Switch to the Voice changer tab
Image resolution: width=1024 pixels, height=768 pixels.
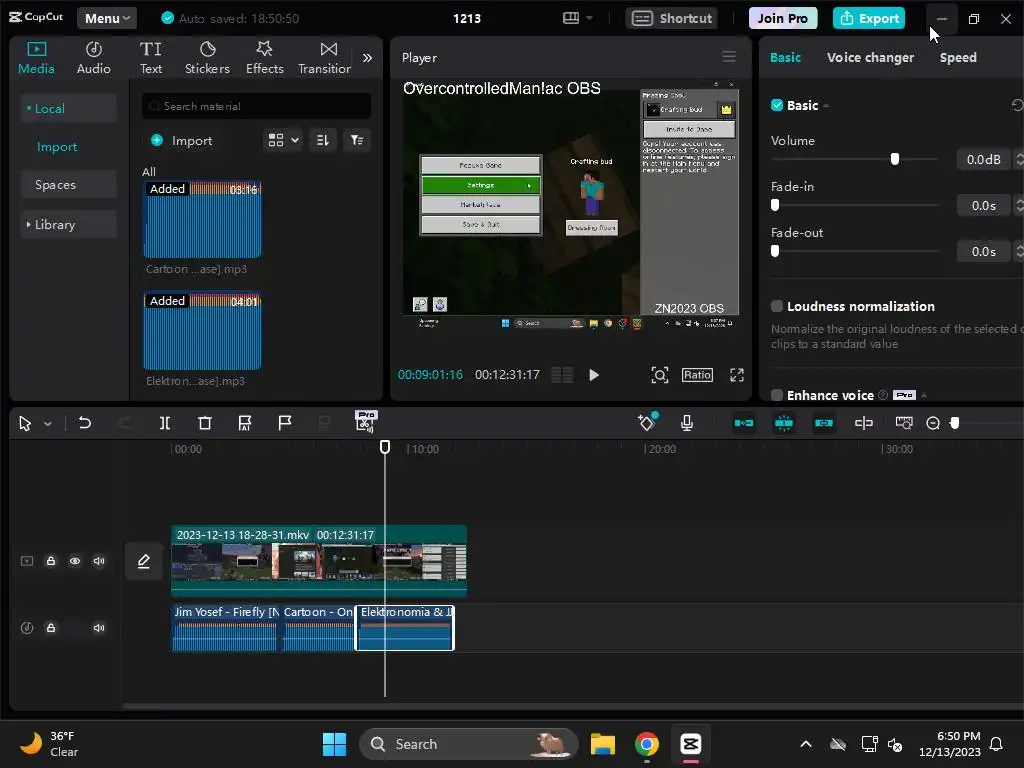pos(870,57)
